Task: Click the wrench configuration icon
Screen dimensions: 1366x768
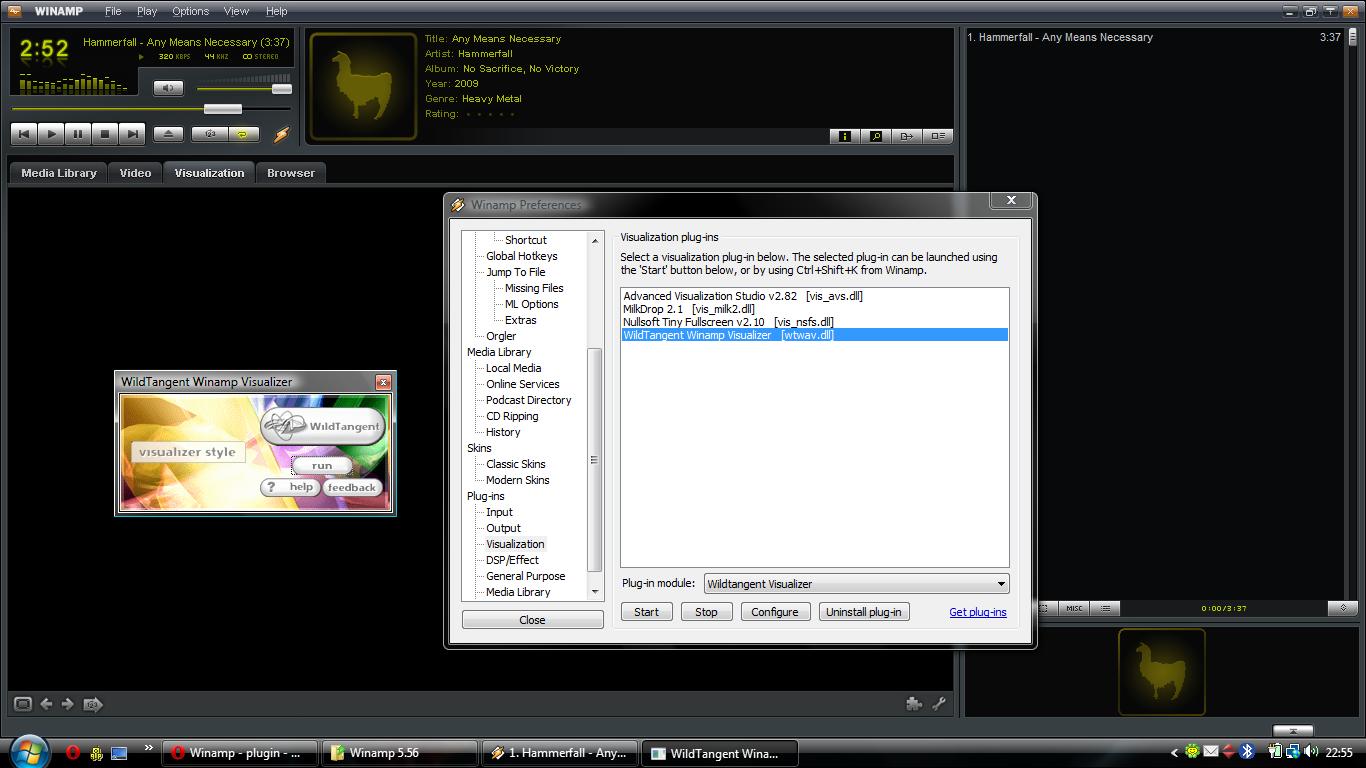Action: (x=939, y=704)
